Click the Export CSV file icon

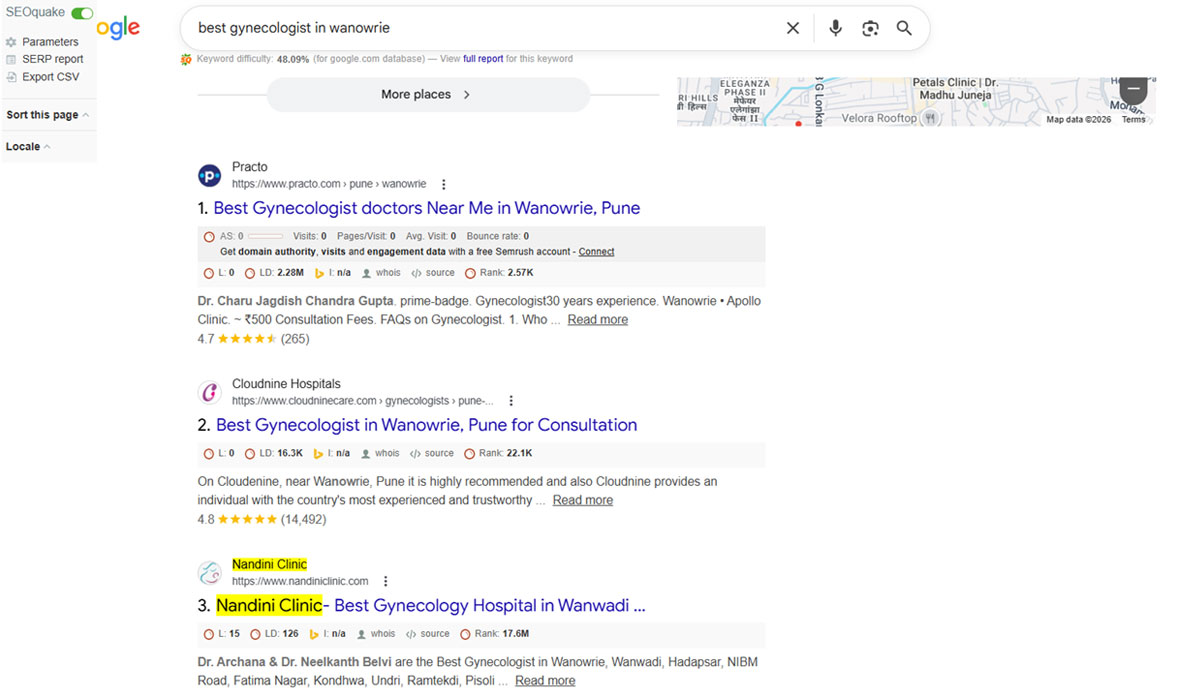(x=11, y=77)
